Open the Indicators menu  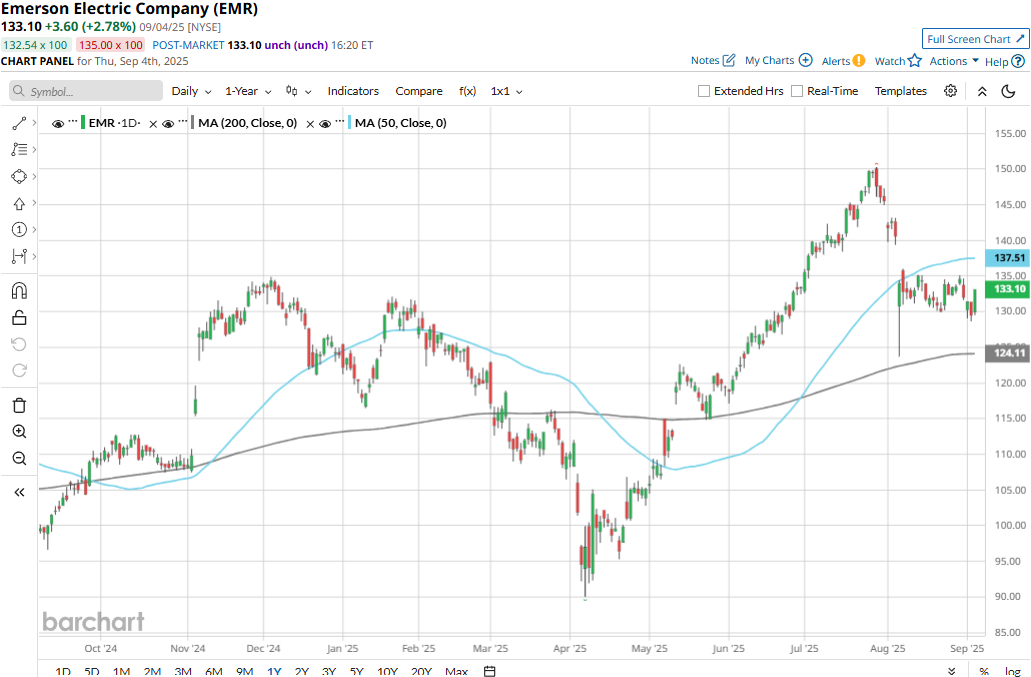click(x=353, y=91)
